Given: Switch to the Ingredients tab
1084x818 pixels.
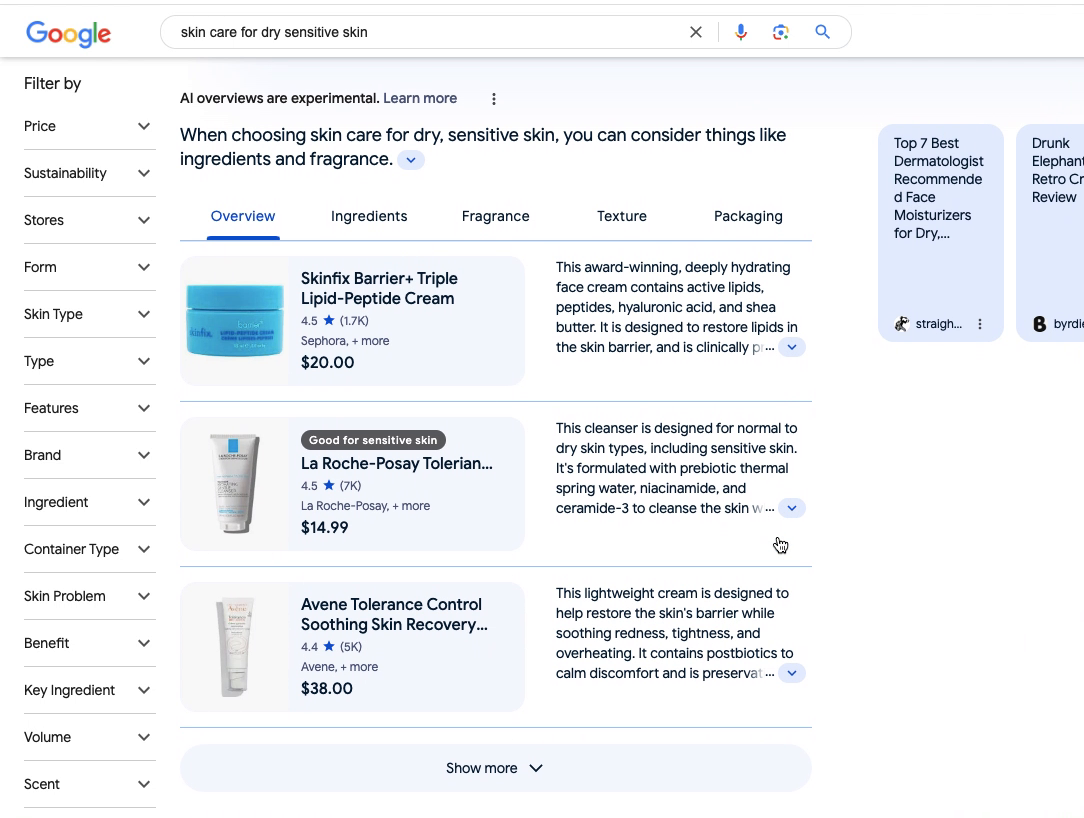Looking at the screenshot, I should click(x=369, y=216).
